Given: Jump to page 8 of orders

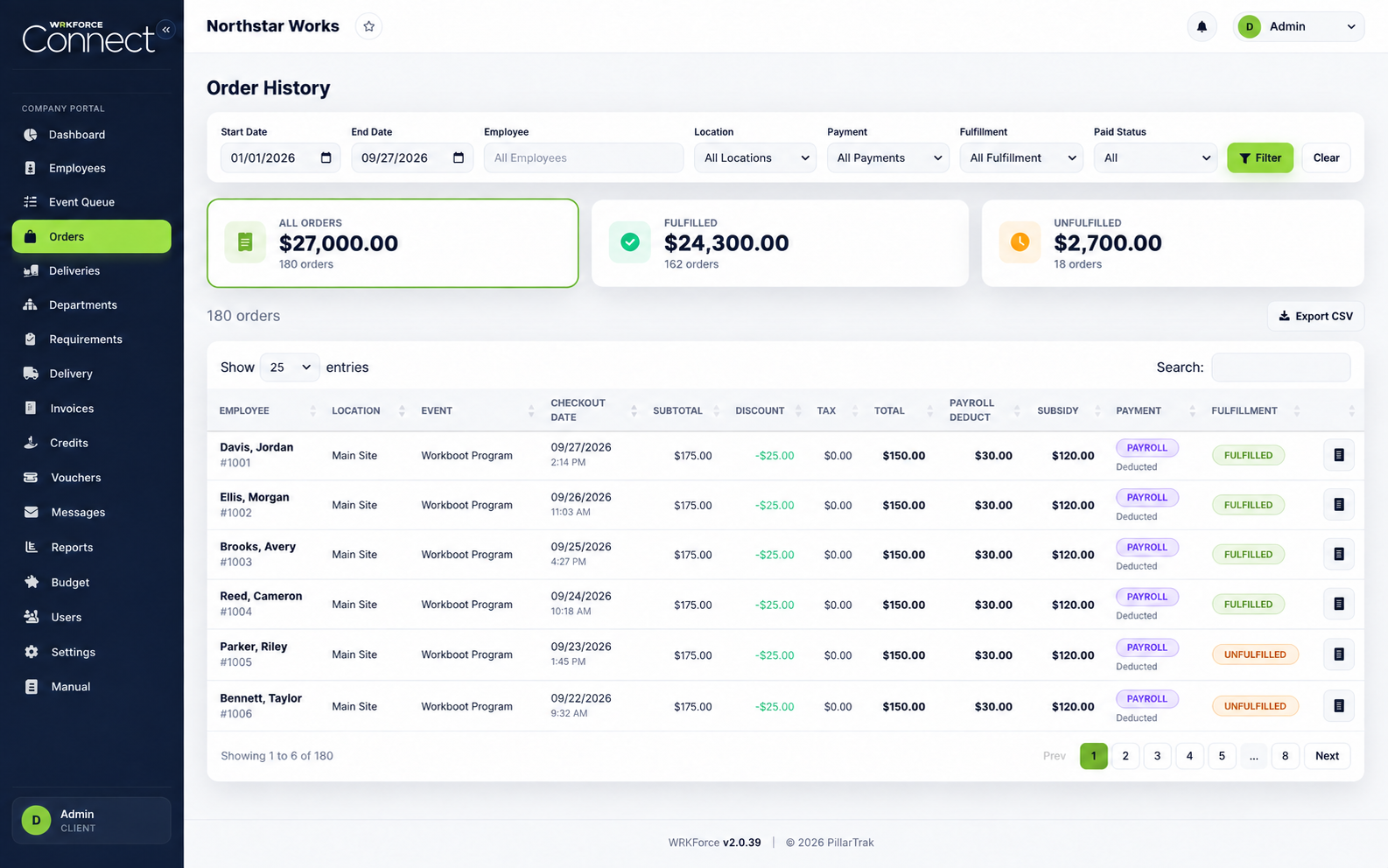Looking at the screenshot, I should [x=1285, y=756].
